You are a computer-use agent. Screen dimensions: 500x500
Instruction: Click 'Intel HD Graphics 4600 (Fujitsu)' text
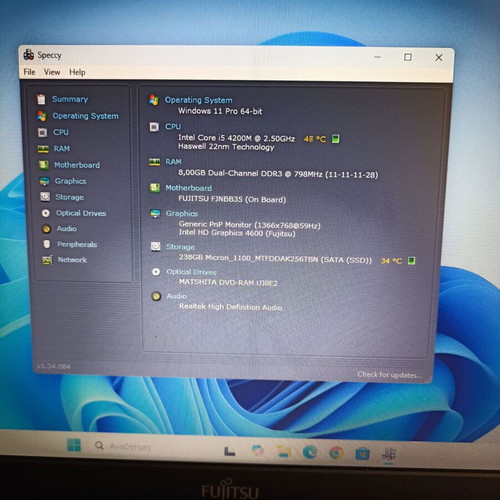click(237, 233)
